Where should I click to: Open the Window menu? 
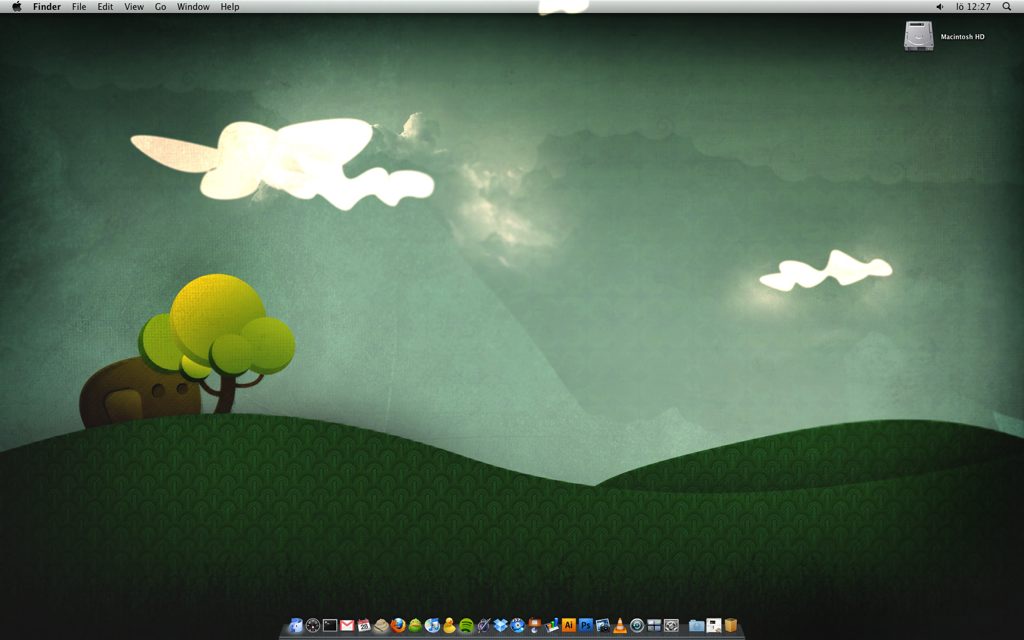193,7
